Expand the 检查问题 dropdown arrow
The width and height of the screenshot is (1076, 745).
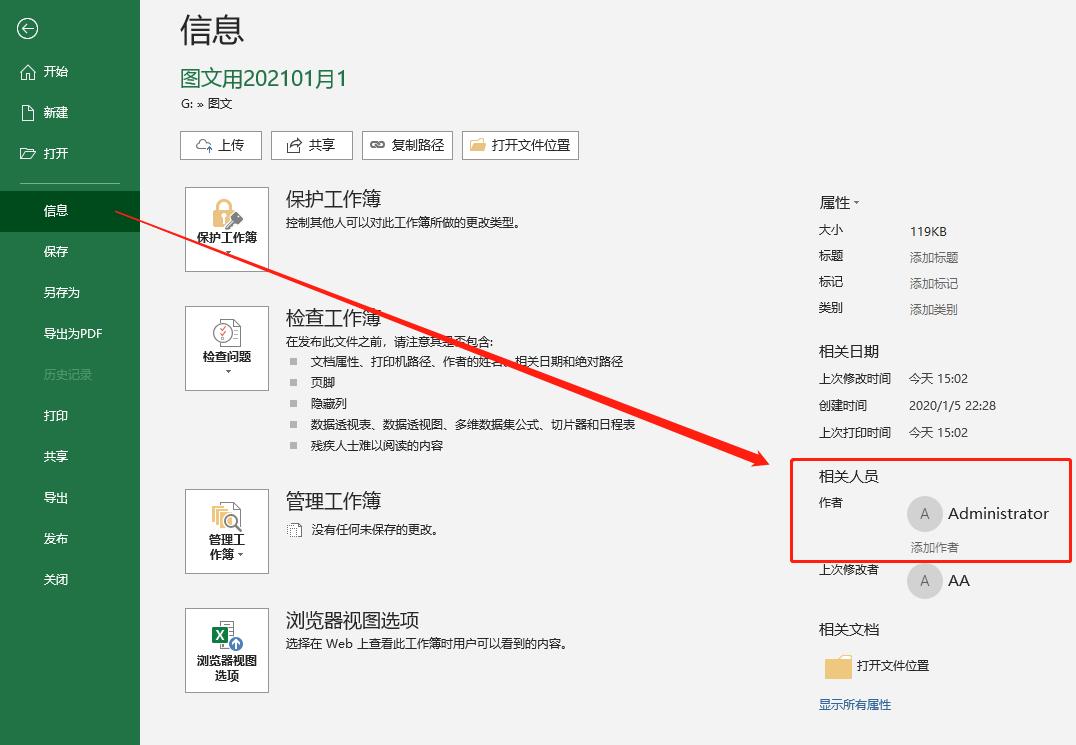click(x=226, y=370)
